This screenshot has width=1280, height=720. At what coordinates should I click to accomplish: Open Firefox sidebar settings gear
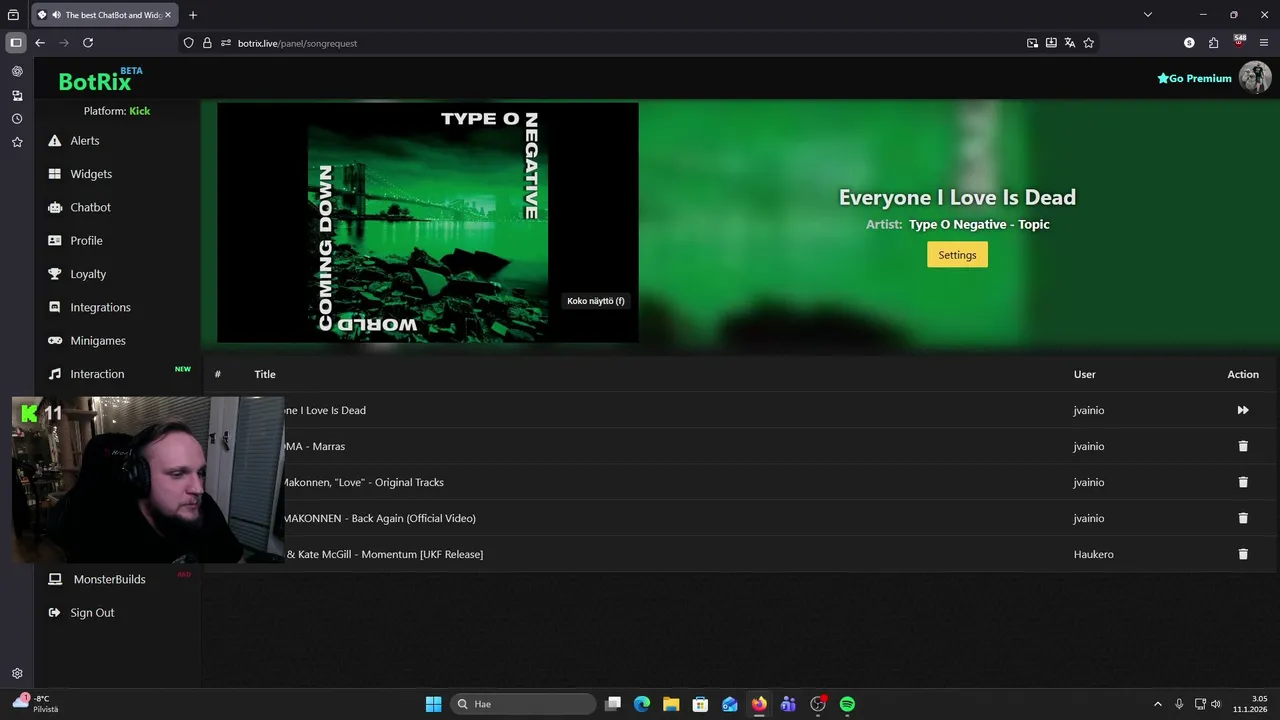[17, 674]
